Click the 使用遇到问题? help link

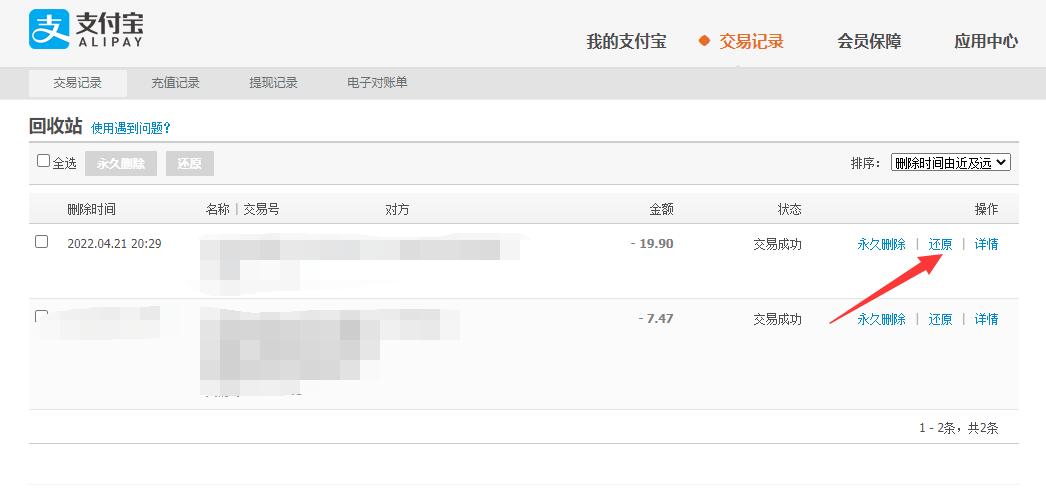131,128
